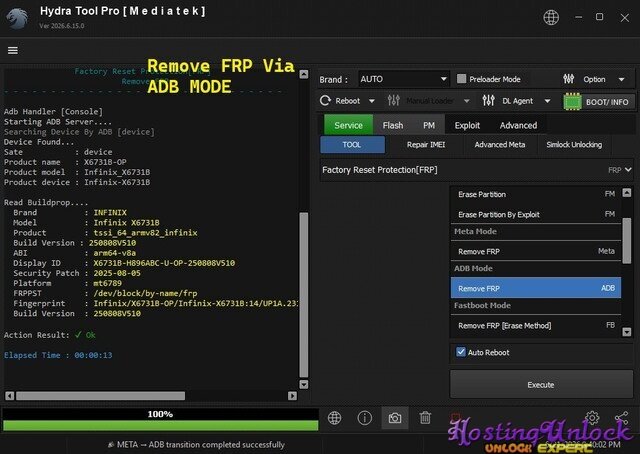
Task: Click the globe language icon in title bar
Action: (x=551, y=17)
